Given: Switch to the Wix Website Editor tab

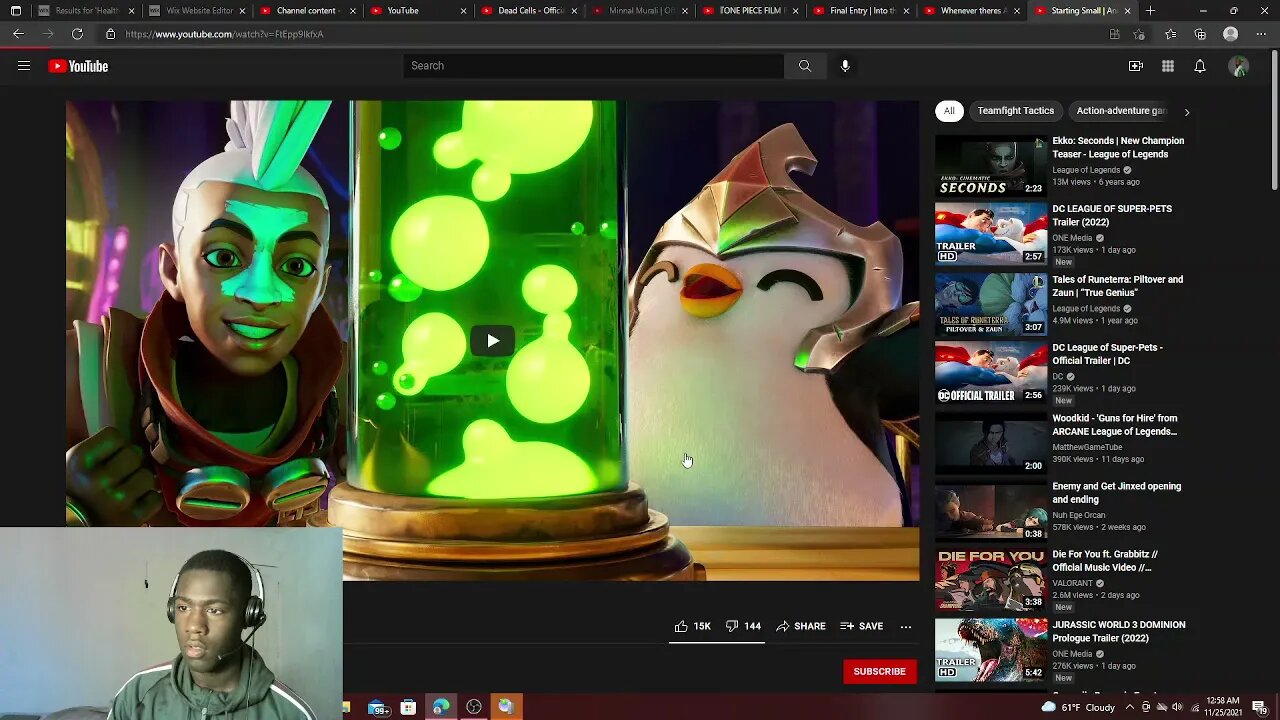Looking at the screenshot, I should [197, 11].
